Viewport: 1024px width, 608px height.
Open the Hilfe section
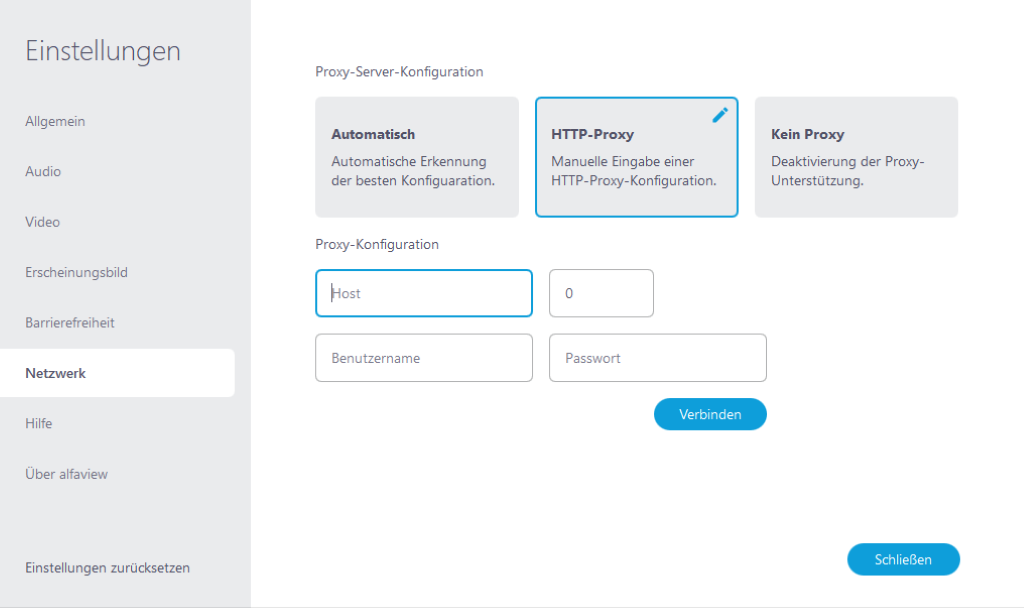coord(40,423)
